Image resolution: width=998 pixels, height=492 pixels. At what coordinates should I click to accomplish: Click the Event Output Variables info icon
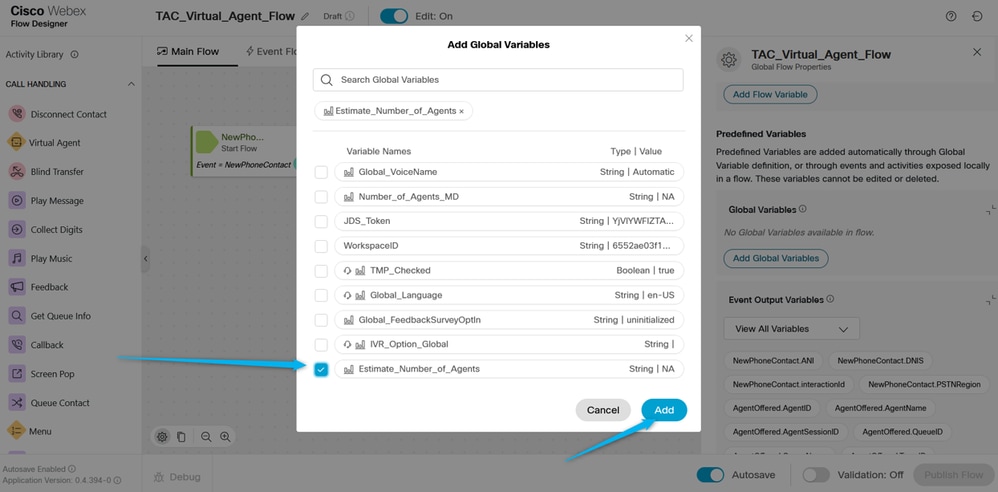coord(830,299)
